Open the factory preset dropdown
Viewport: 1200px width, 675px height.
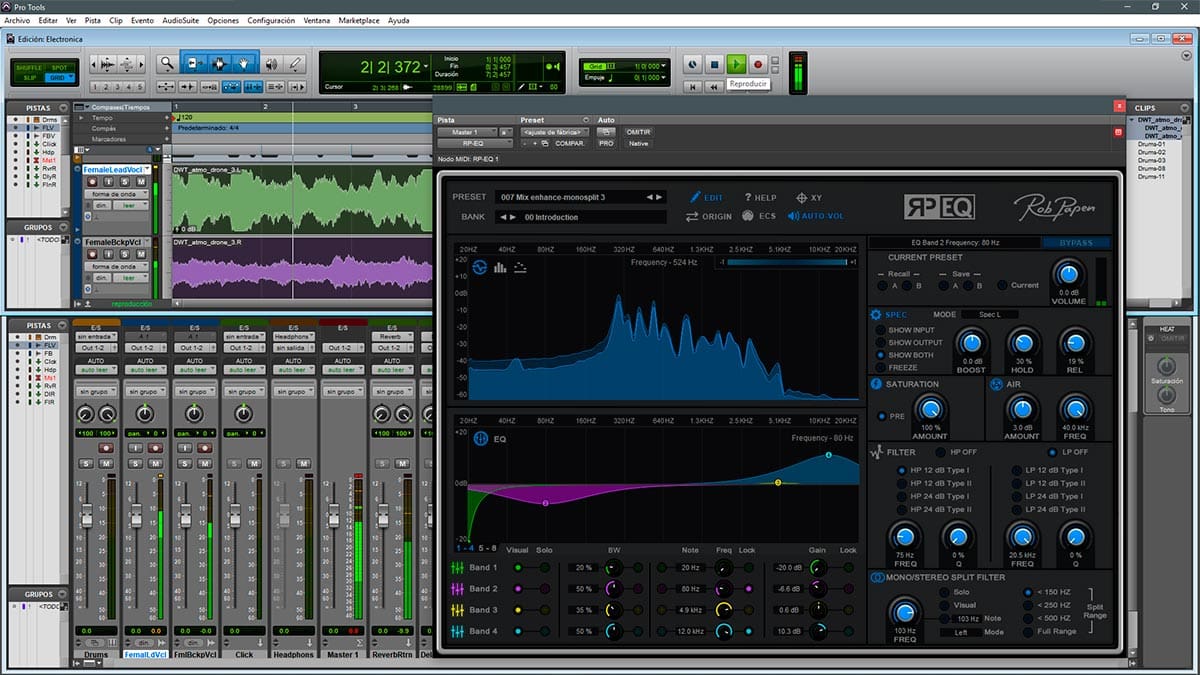coord(554,132)
